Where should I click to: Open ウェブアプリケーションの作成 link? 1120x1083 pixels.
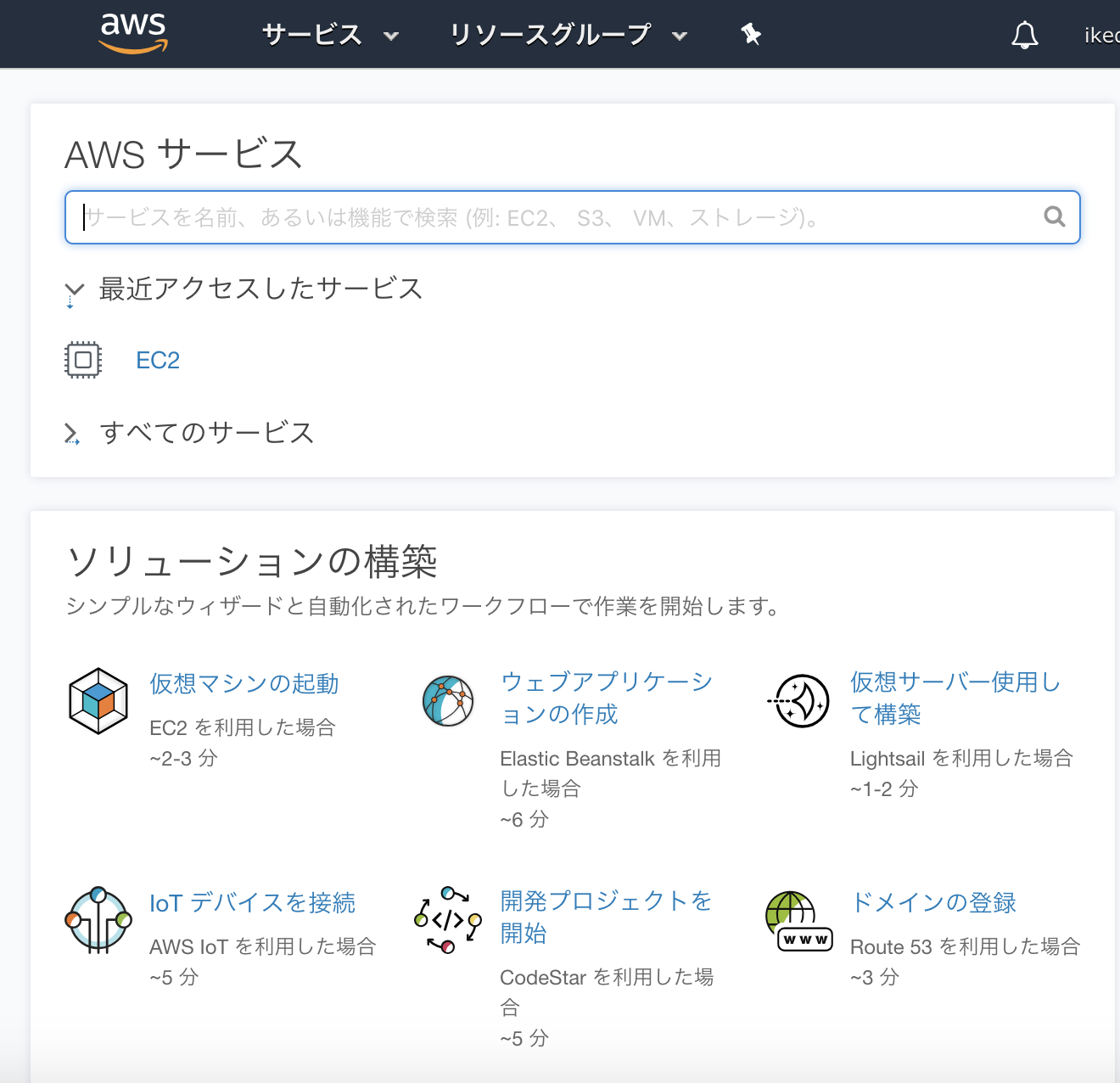point(606,698)
